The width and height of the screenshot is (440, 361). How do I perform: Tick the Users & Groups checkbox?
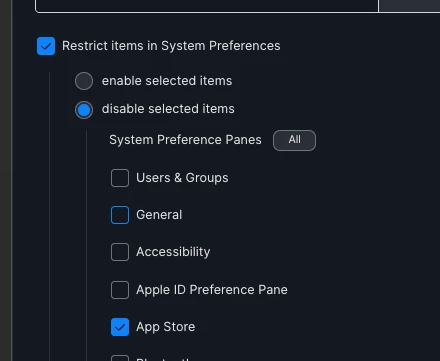[120, 178]
